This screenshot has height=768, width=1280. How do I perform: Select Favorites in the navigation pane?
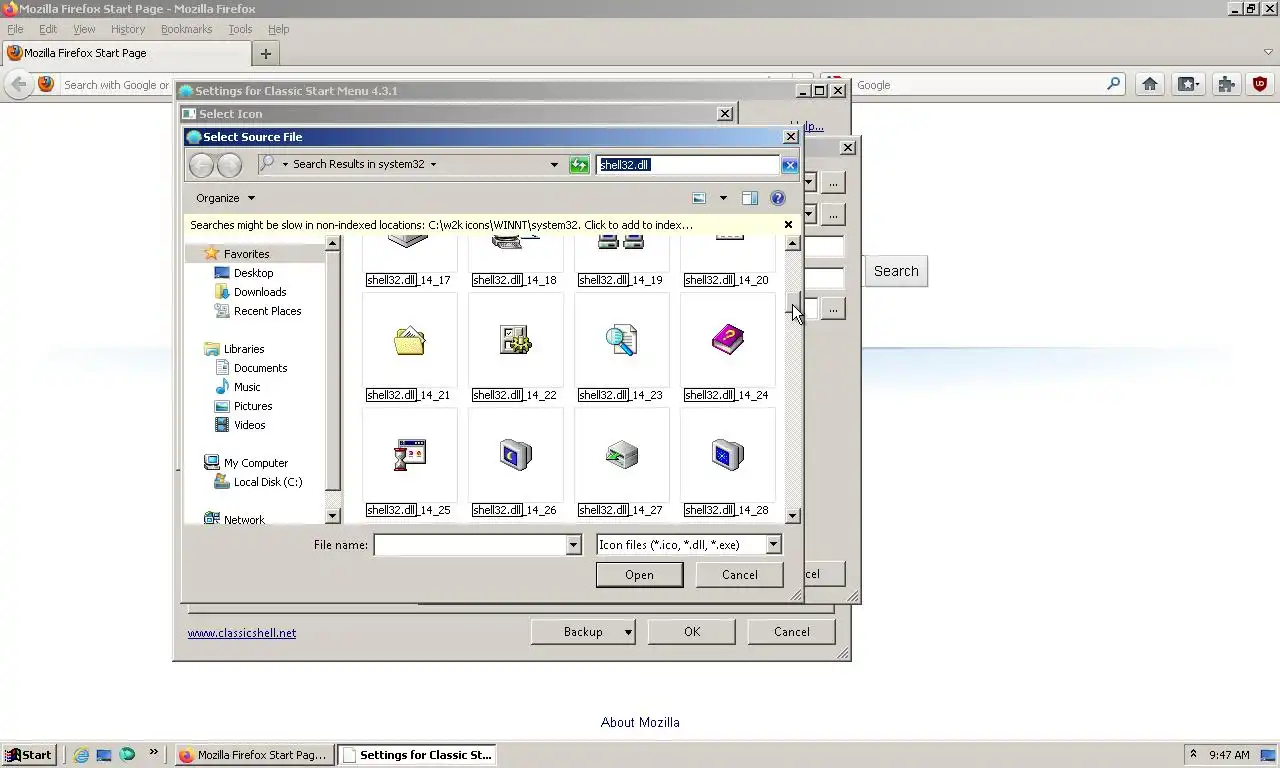click(x=246, y=254)
